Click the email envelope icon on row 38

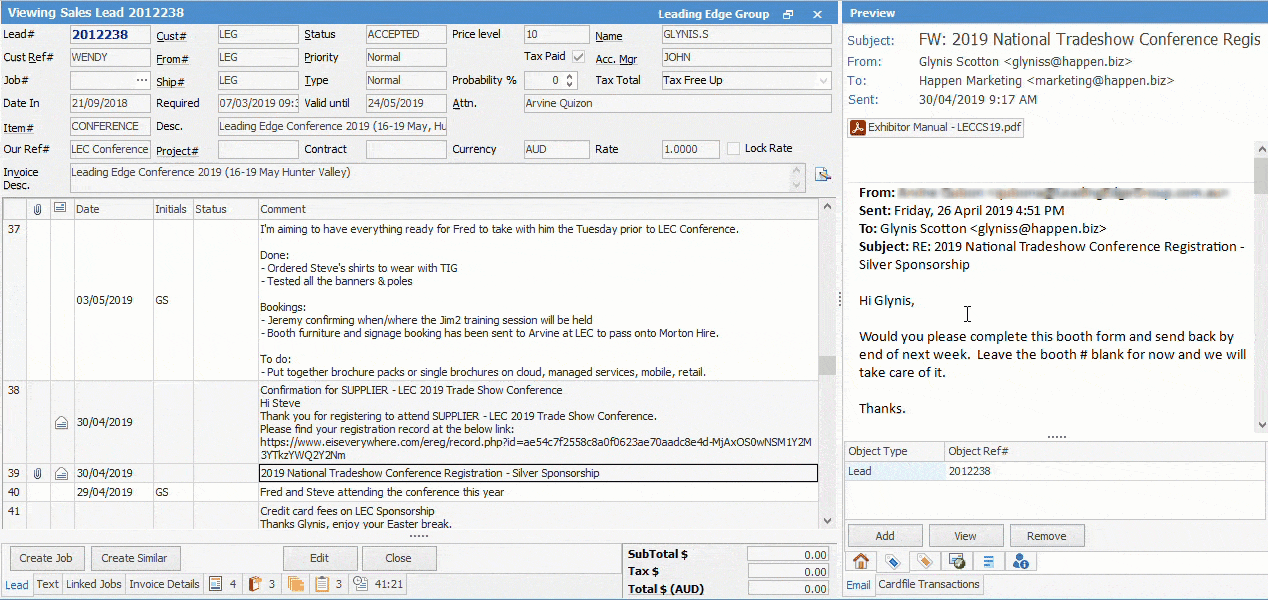(x=61, y=423)
